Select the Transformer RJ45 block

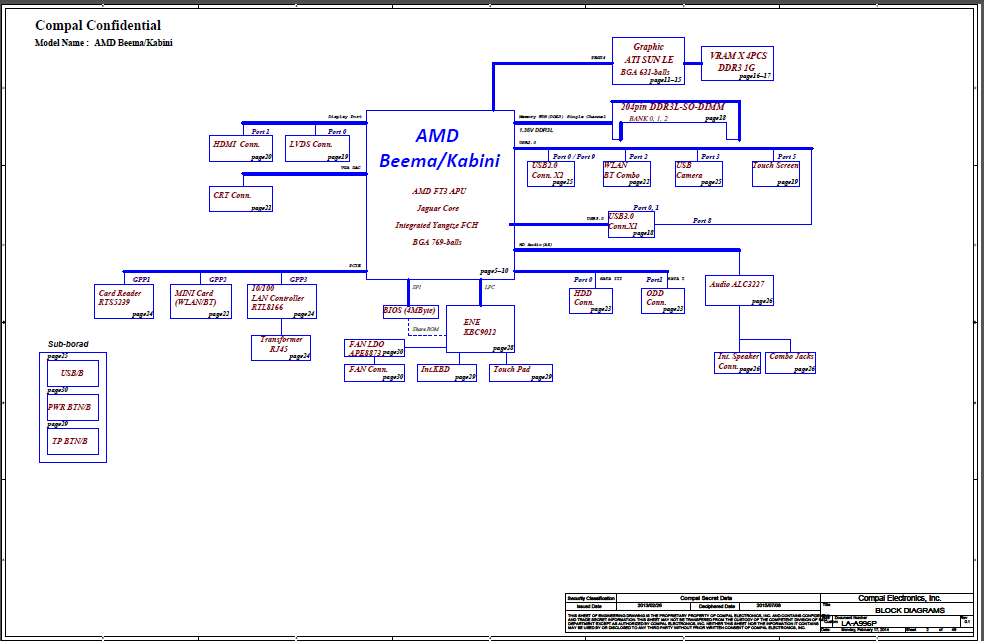(x=281, y=348)
